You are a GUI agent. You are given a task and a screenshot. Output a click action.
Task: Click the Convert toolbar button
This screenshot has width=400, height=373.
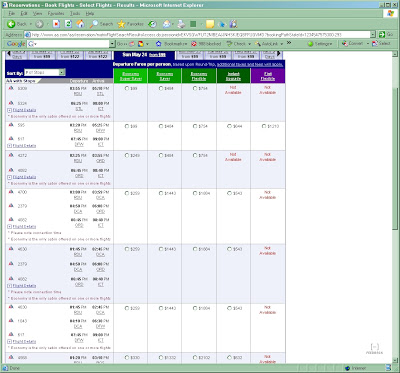point(352,44)
